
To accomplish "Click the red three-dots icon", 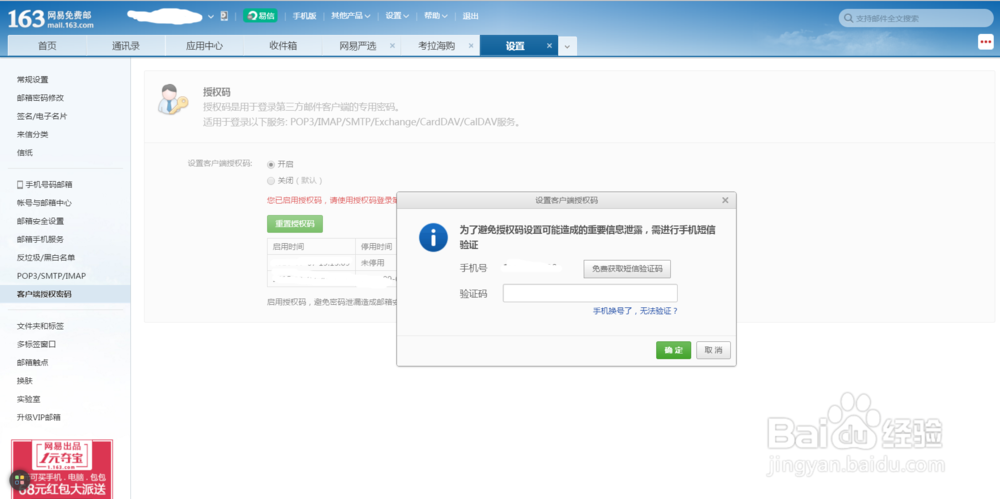I will coord(985,41).
